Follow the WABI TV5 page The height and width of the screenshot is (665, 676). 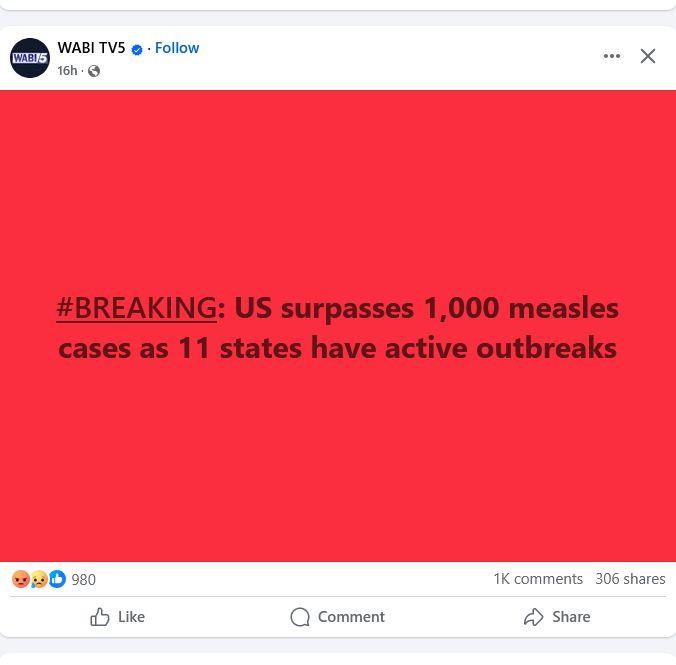[x=177, y=48]
